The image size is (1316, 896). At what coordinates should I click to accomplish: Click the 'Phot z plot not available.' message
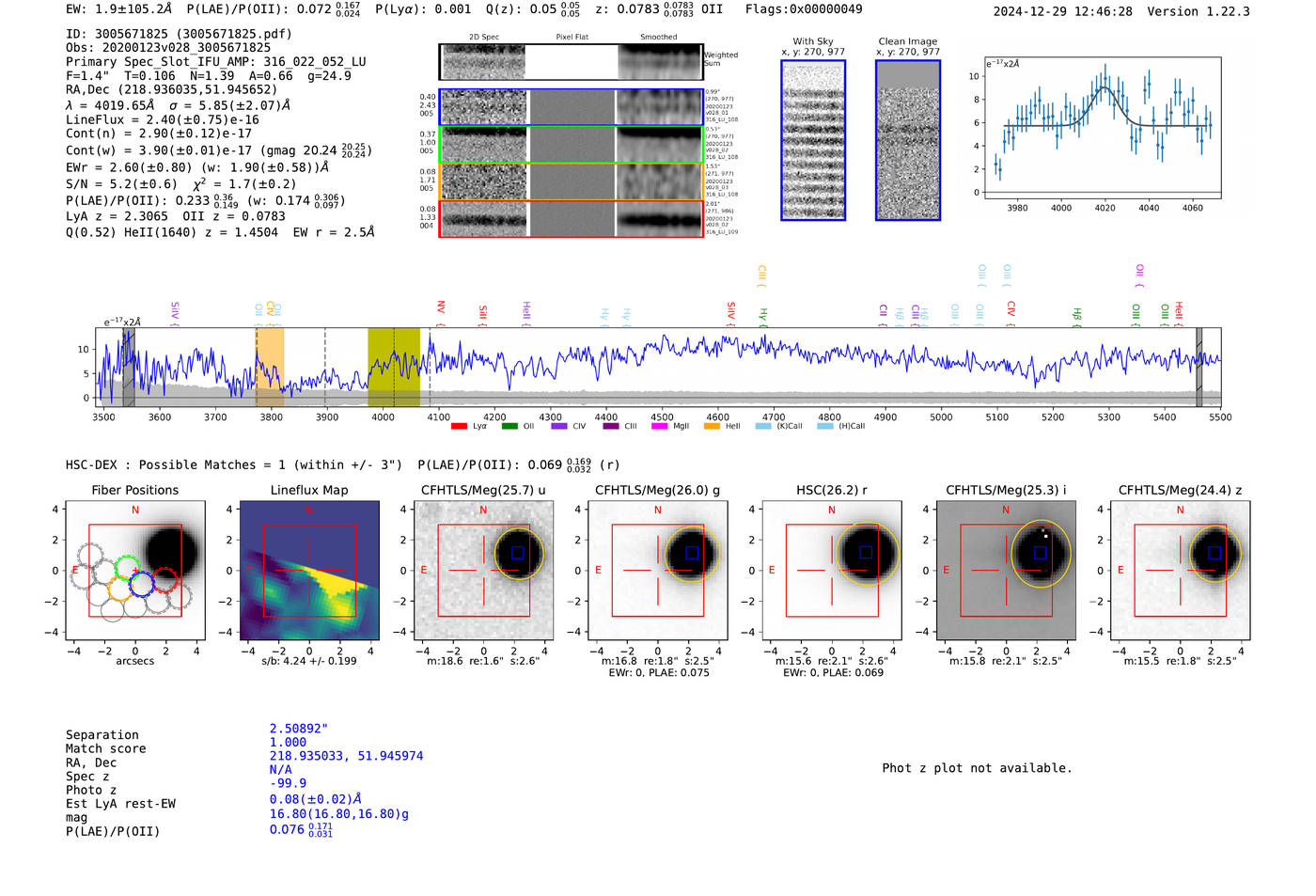point(977,768)
